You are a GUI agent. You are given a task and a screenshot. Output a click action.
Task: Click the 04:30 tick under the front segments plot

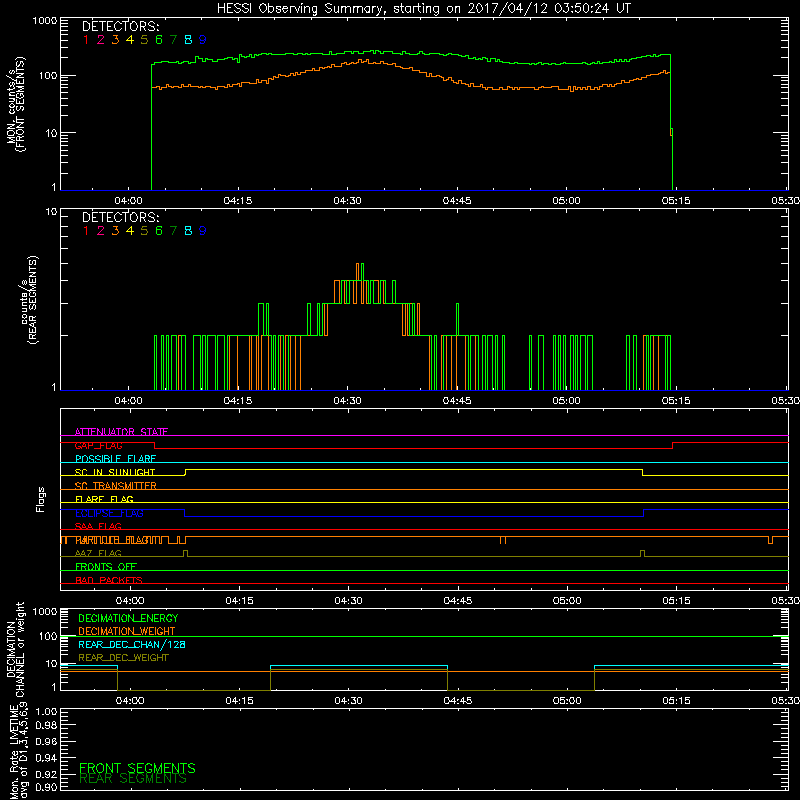[x=347, y=201]
